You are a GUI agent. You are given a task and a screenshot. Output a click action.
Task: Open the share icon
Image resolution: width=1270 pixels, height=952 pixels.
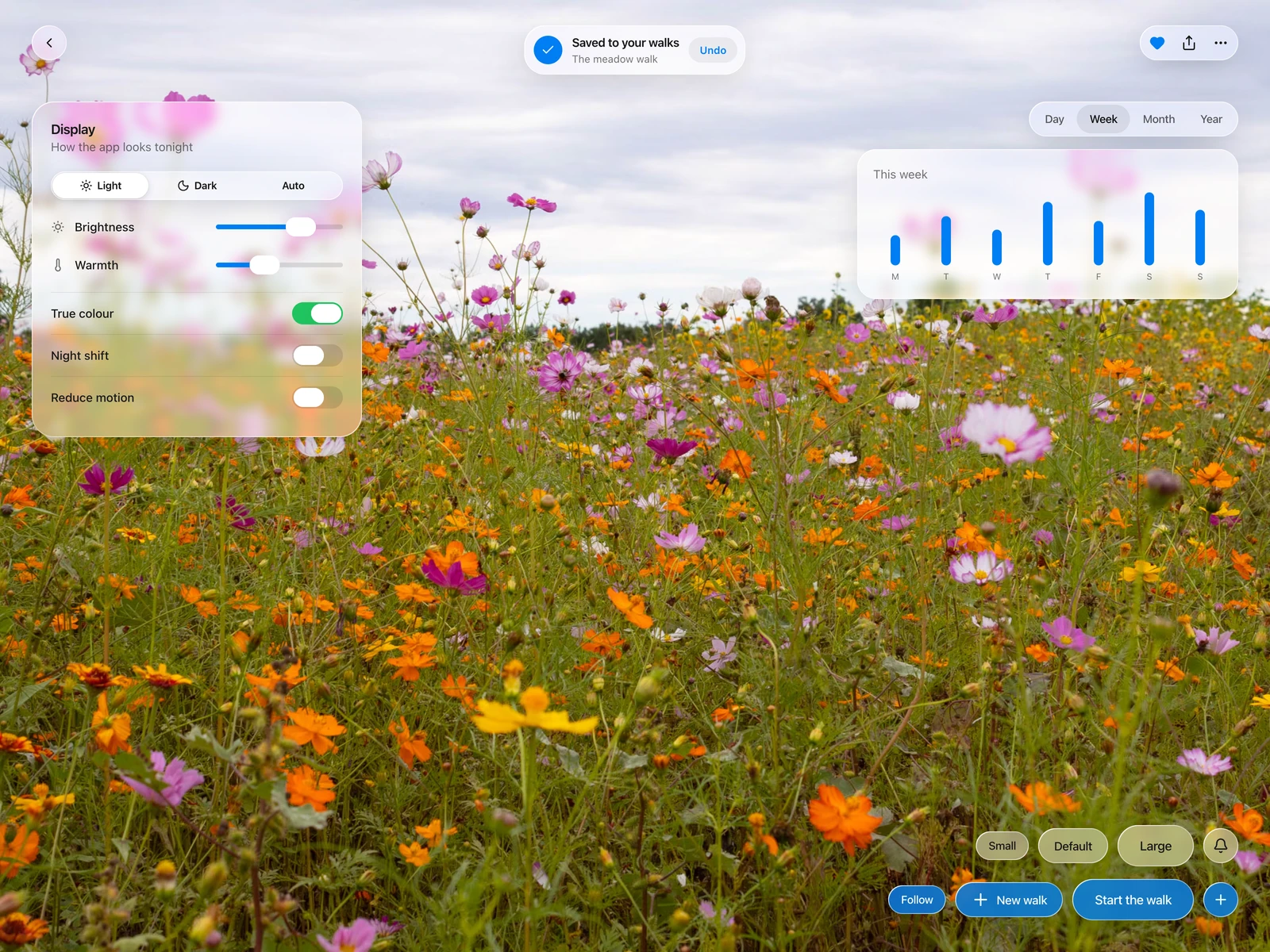point(1189,43)
